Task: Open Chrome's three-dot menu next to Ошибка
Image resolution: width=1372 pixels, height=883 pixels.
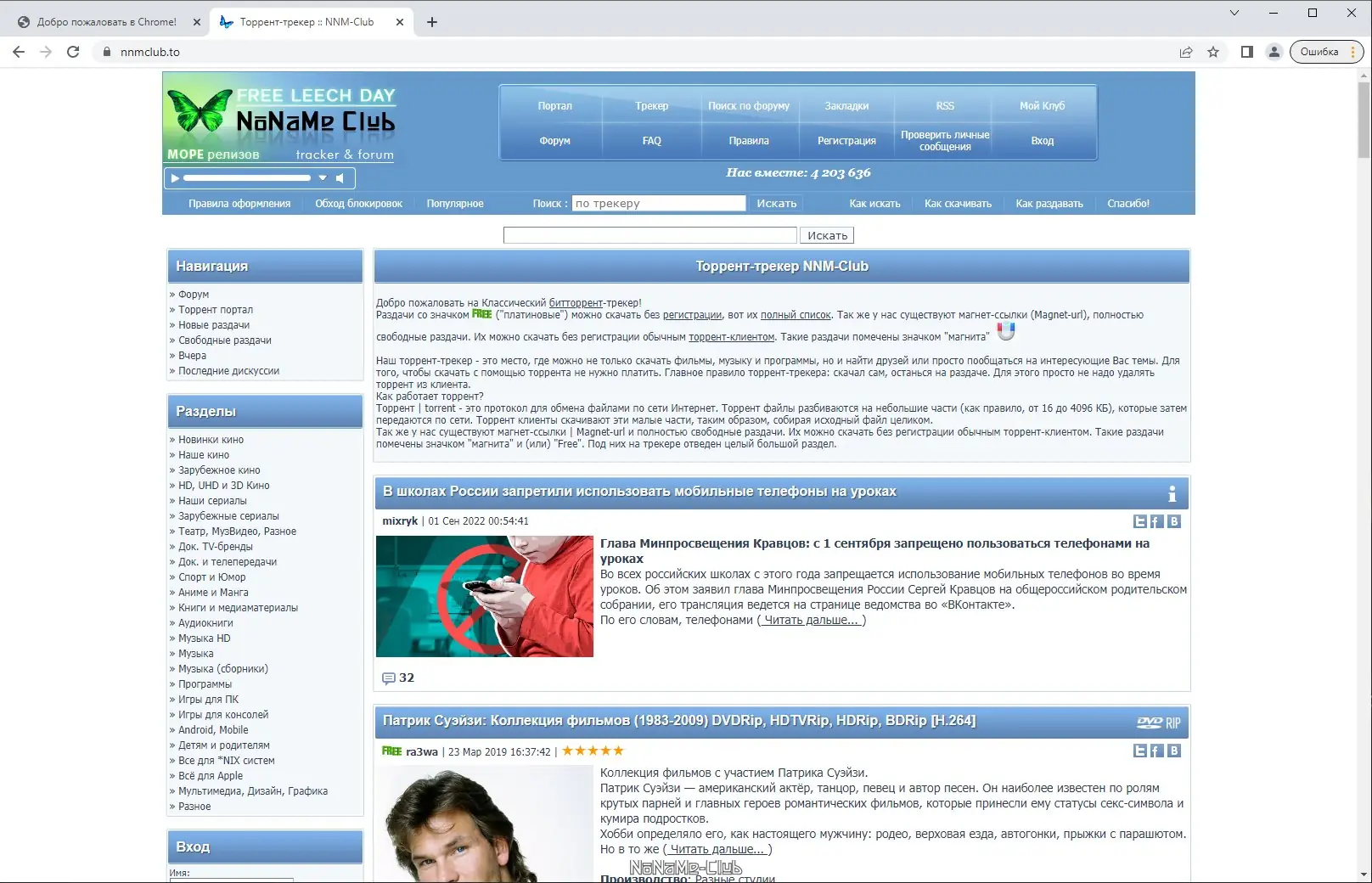Action: tap(1352, 52)
